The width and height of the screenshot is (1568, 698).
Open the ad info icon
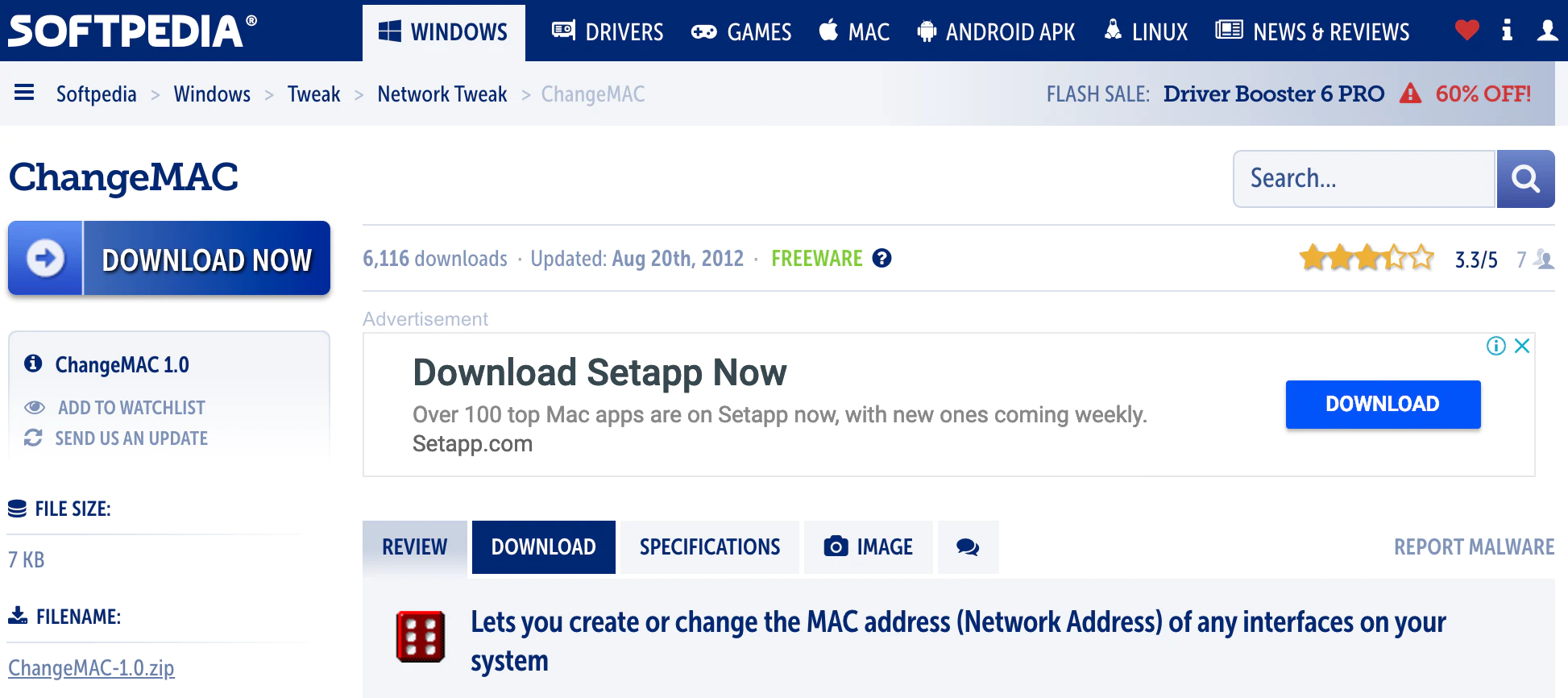tap(1496, 346)
